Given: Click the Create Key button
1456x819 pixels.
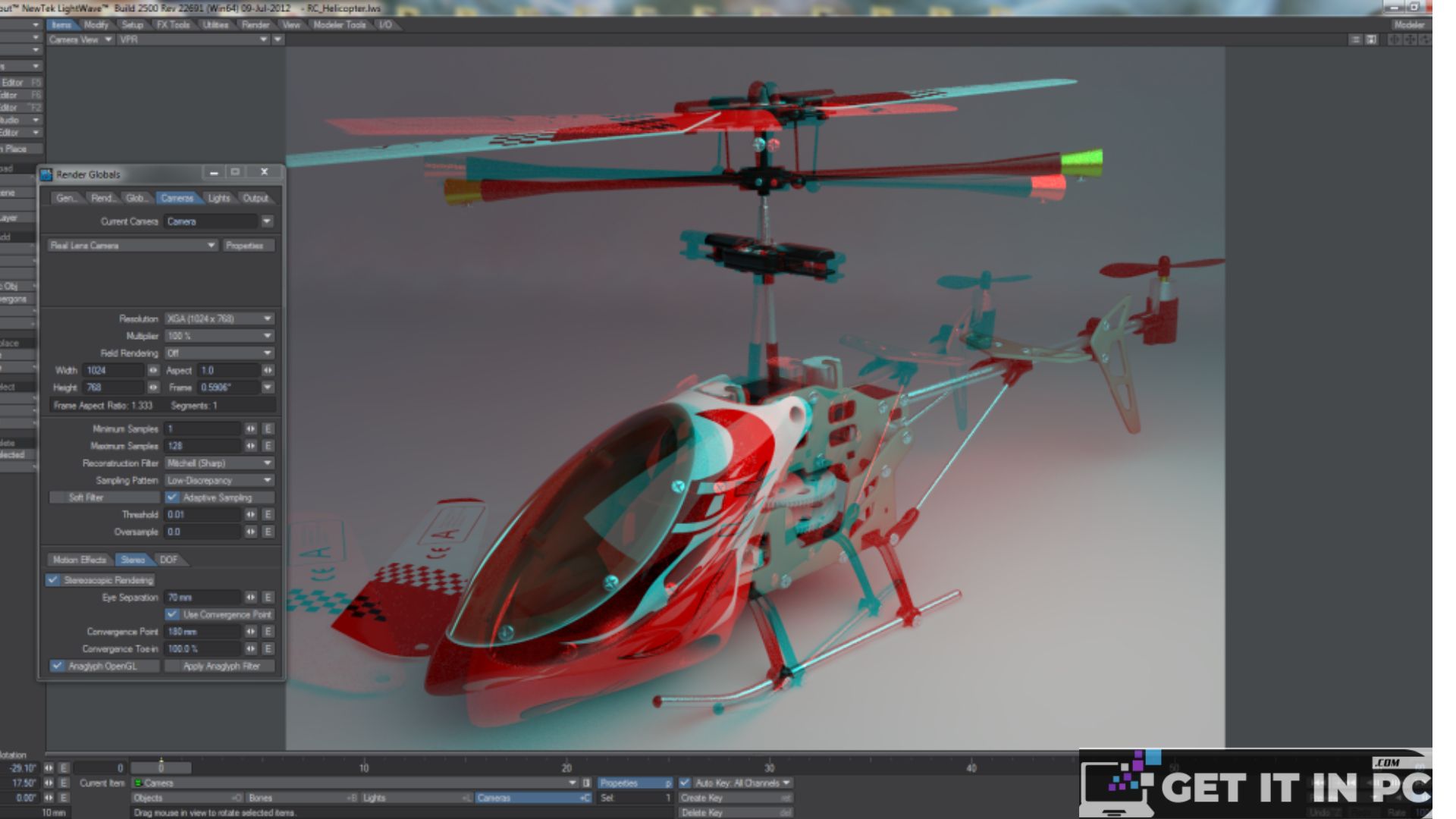Looking at the screenshot, I should 736,798.
